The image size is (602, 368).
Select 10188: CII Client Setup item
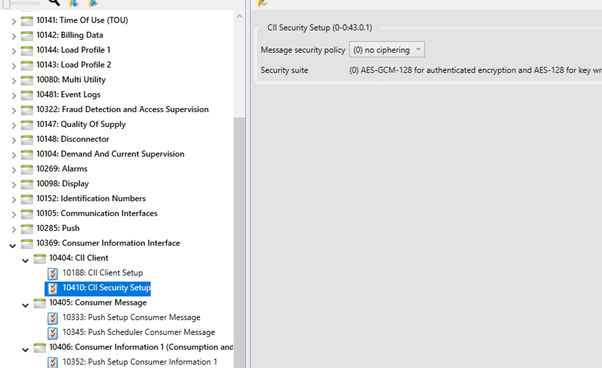point(103,273)
